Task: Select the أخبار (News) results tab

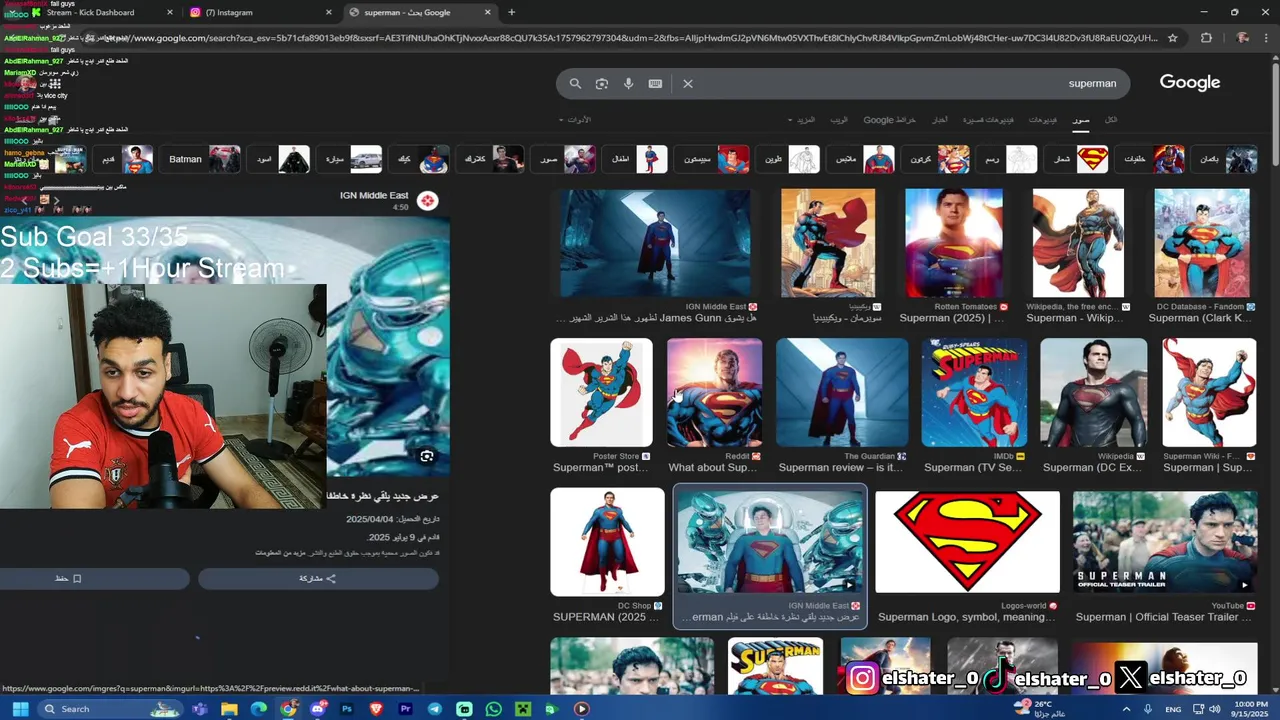Action: pyautogui.click(x=940, y=120)
